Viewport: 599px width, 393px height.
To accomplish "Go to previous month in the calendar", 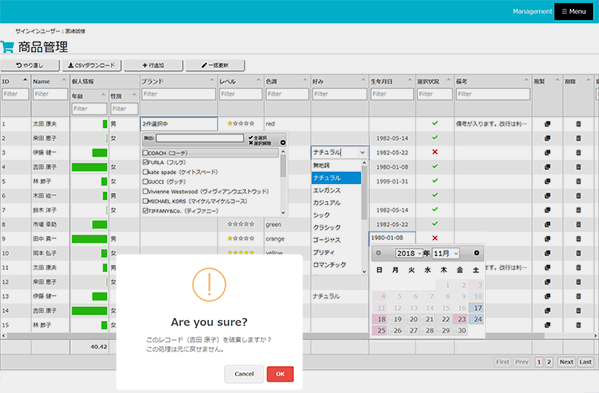I will [379, 253].
